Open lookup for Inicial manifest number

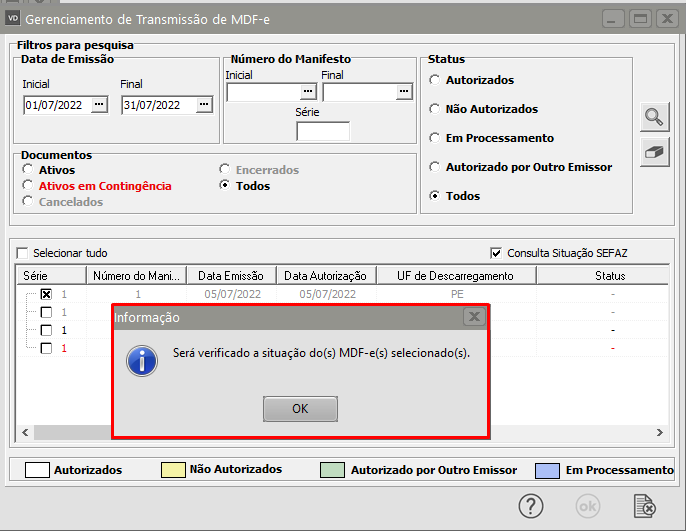click(308, 92)
